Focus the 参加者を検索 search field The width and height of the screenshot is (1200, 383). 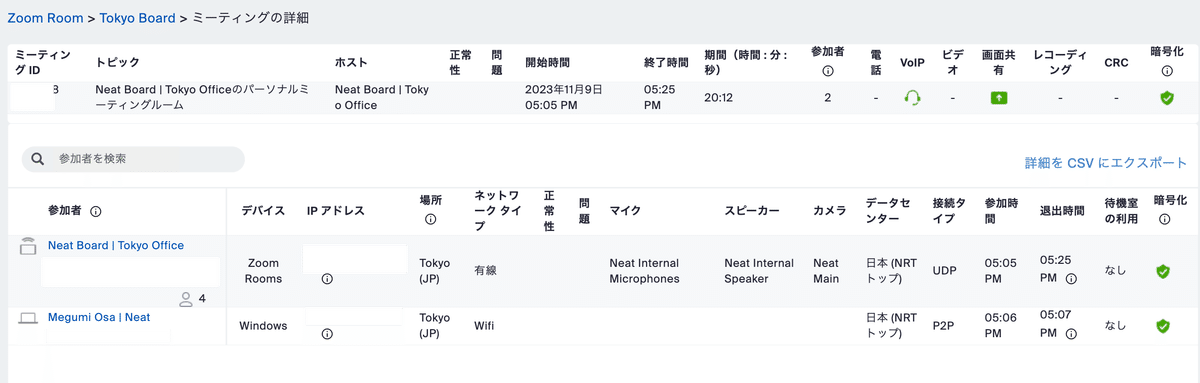point(133,159)
